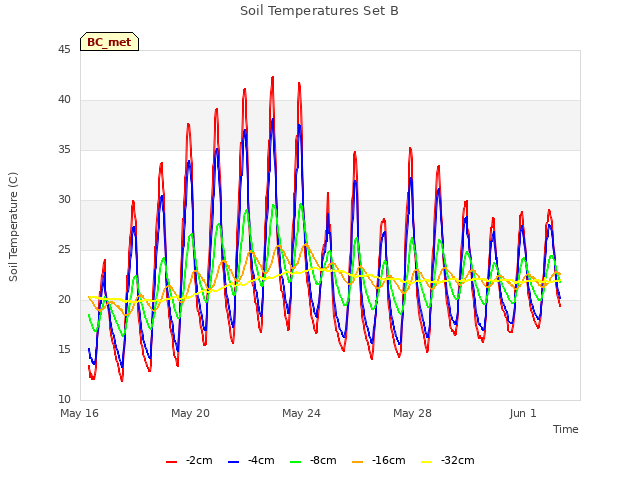The image size is (640, 480).
Task: Click the May 20 x-axis label
Action: tap(190, 413)
